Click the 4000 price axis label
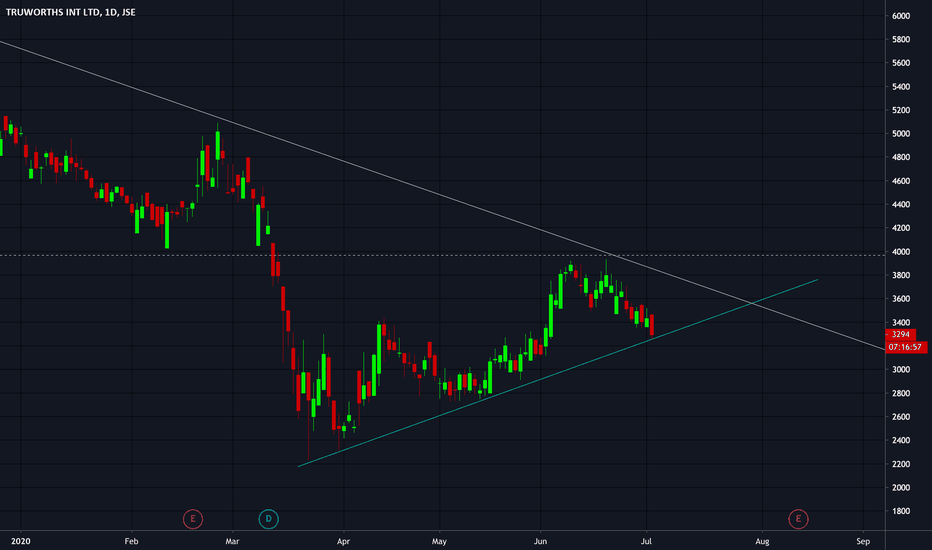Viewport: 932px width, 550px height. pos(900,252)
